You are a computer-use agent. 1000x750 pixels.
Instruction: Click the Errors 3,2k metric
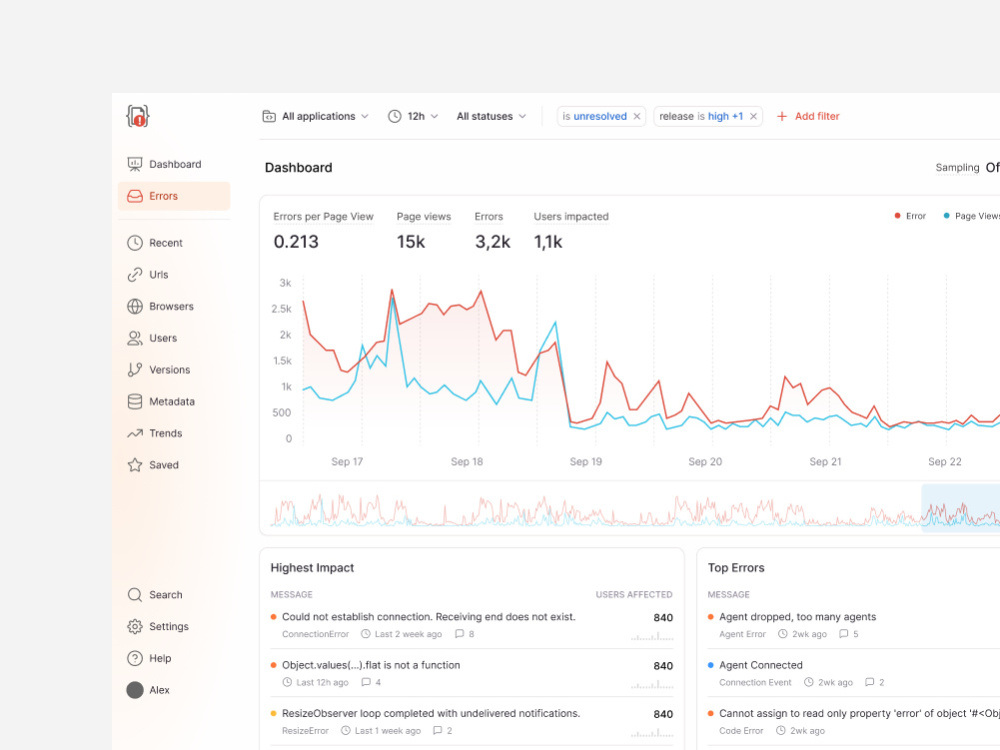coord(492,230)
